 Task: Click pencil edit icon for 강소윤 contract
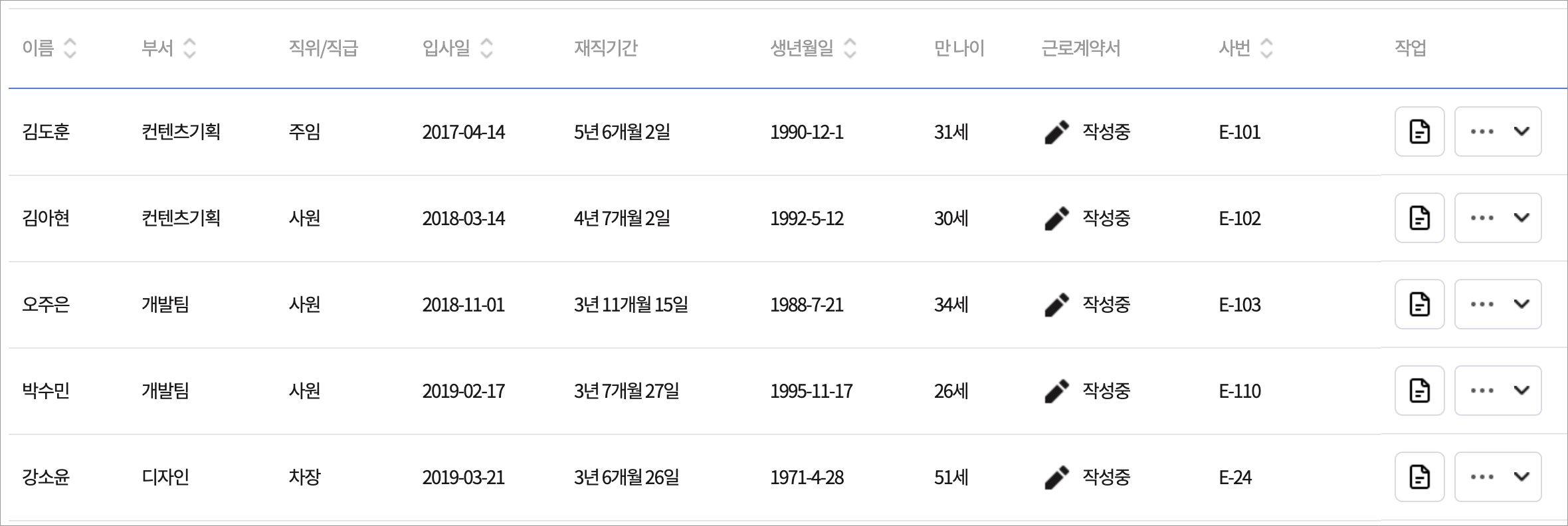(x=1056, y=477)
